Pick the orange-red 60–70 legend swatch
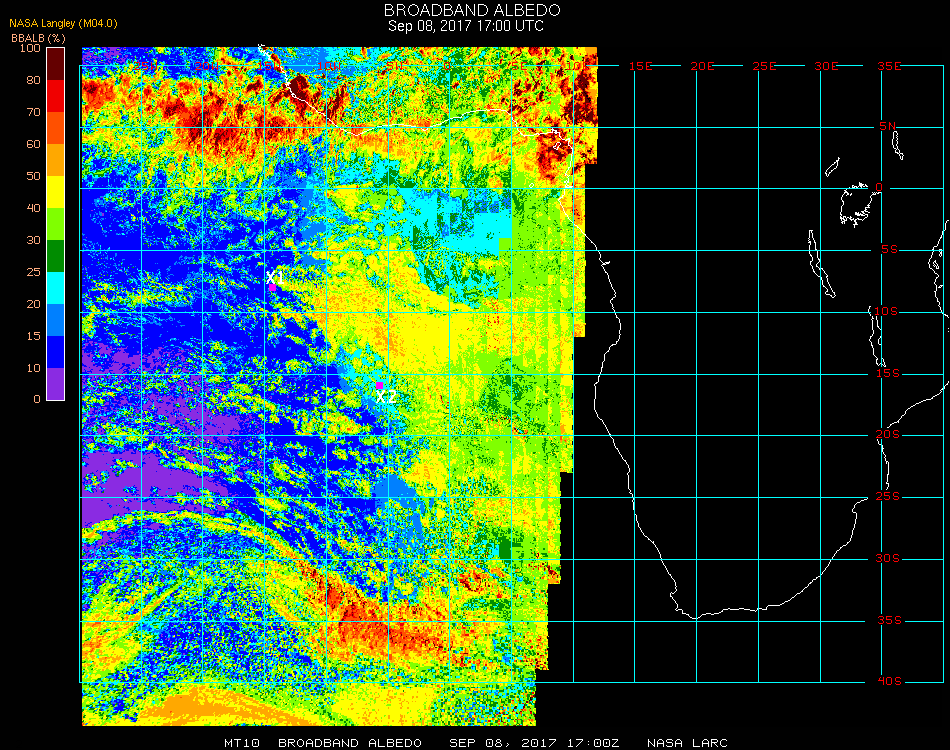Viewport: 950px width, 750px height. [56, 128]
